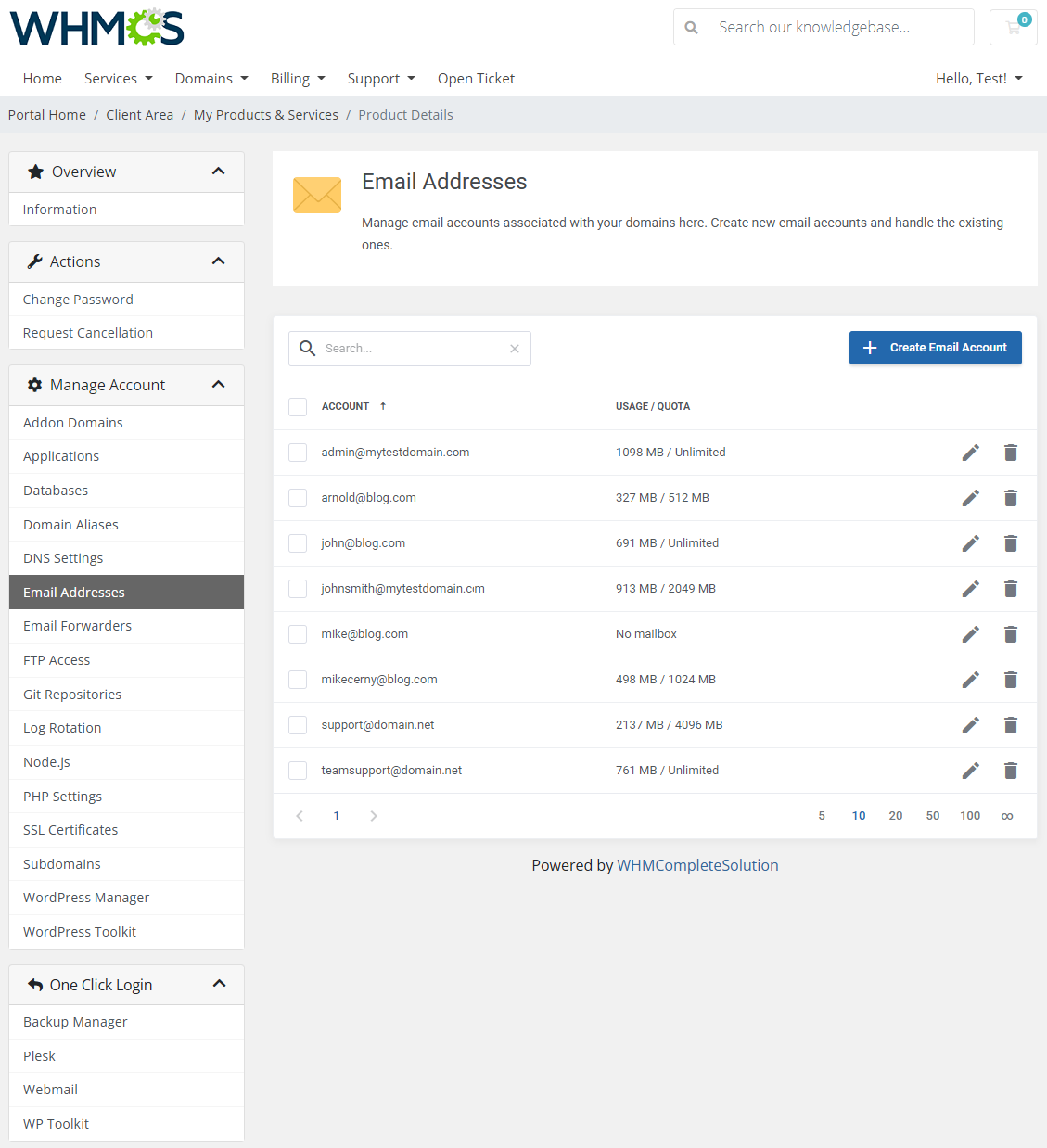Select the pencil edit icon for support@domain.net
Screen dimensions: 1047x1148
pos(970,725)
